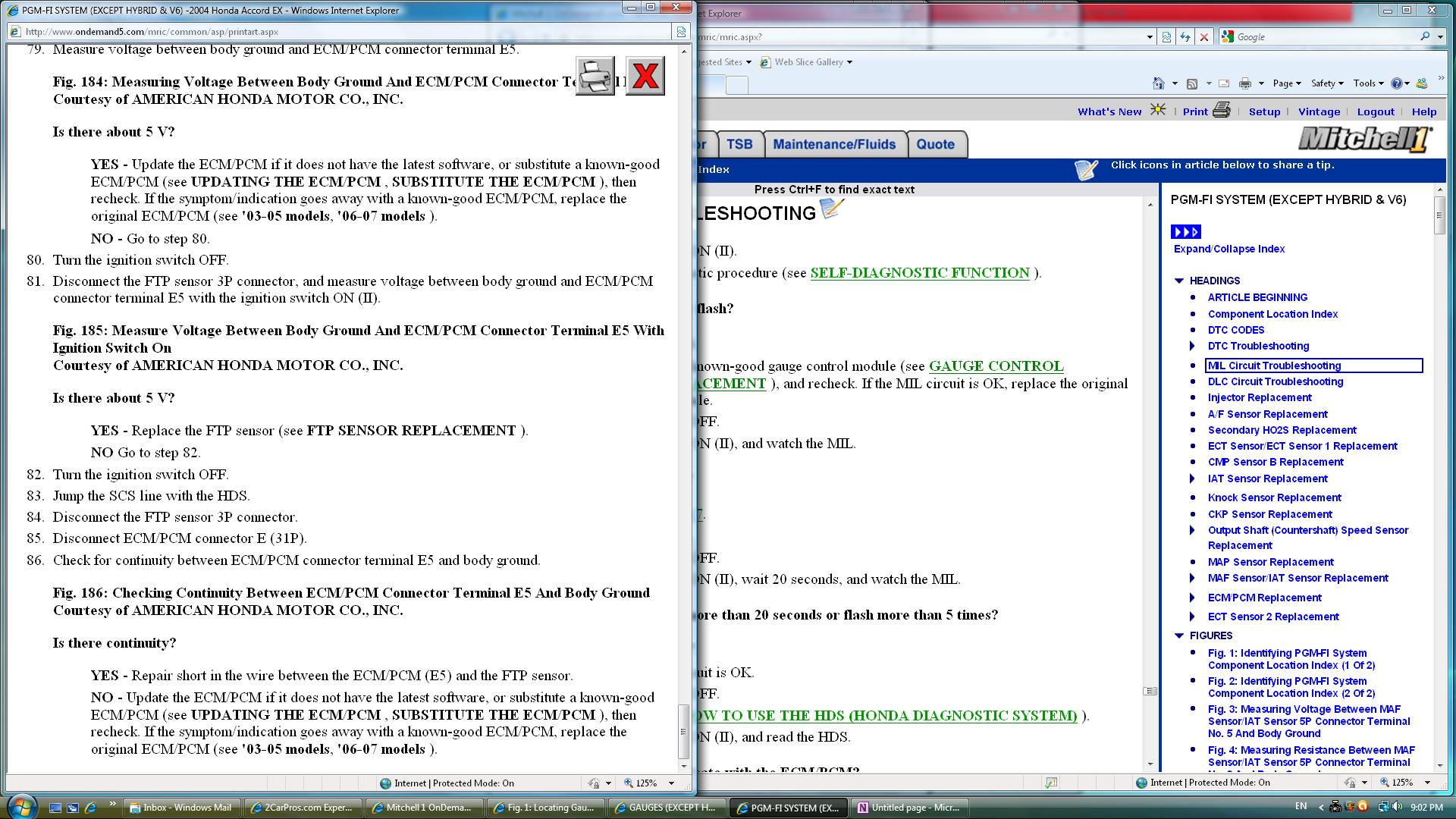
Task: Expand the DTC Troubleshooting index entry
Action: (x=1192, y=346)
